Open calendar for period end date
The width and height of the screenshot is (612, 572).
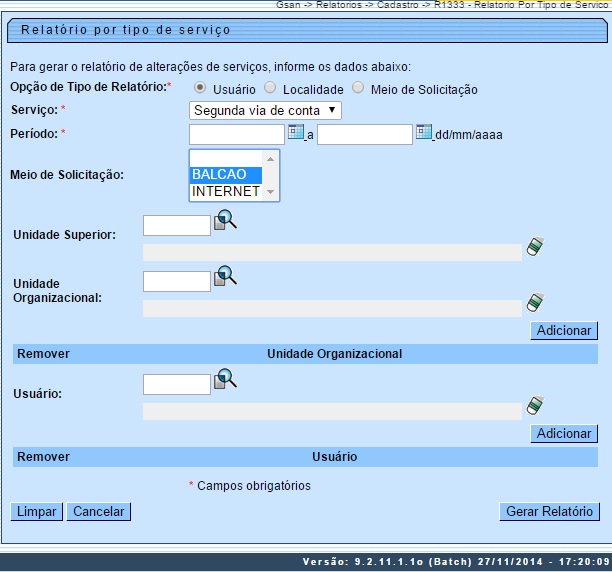pyautogui.click(x=423, y=132)
